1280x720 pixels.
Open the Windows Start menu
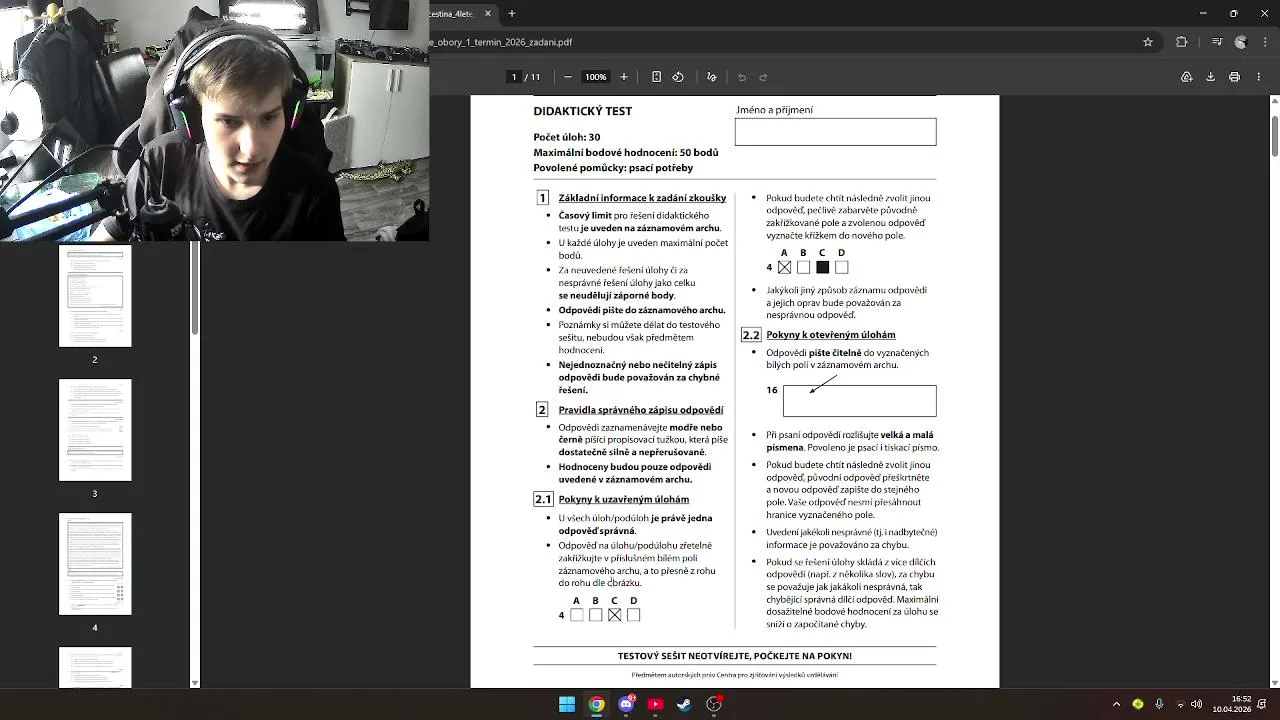pos(567,704)
